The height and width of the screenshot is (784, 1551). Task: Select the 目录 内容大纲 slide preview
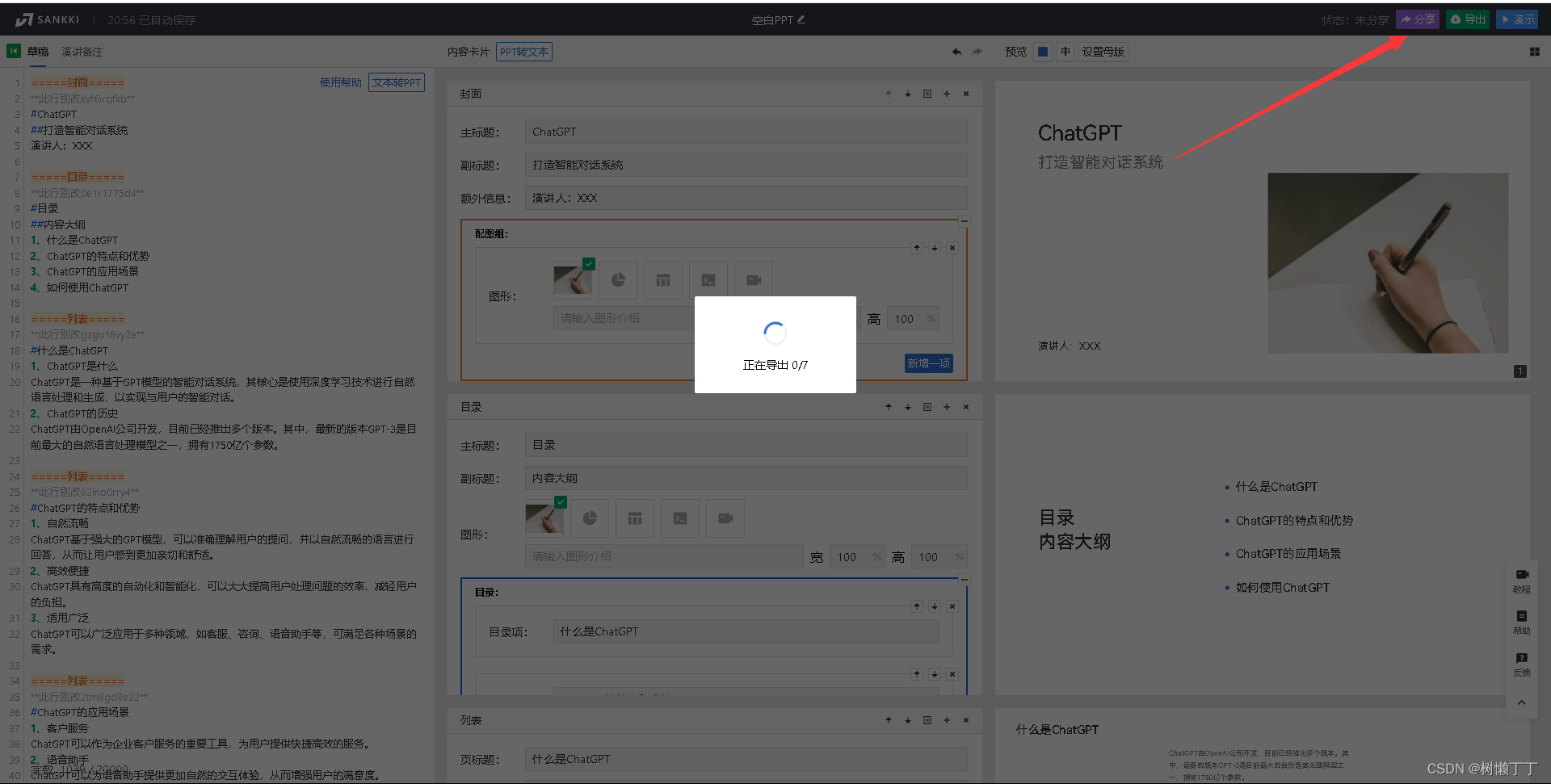pos(1262,545)
